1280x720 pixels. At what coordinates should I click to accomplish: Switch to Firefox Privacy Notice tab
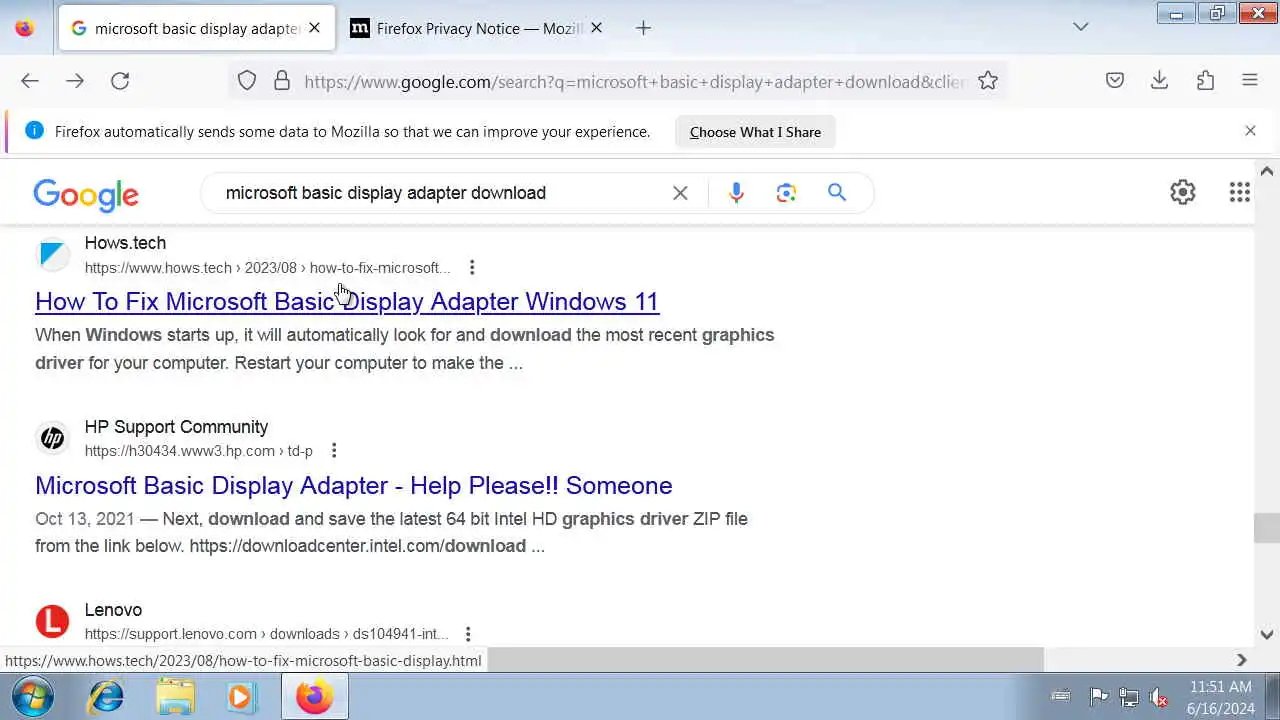click(x=476, y=28)
